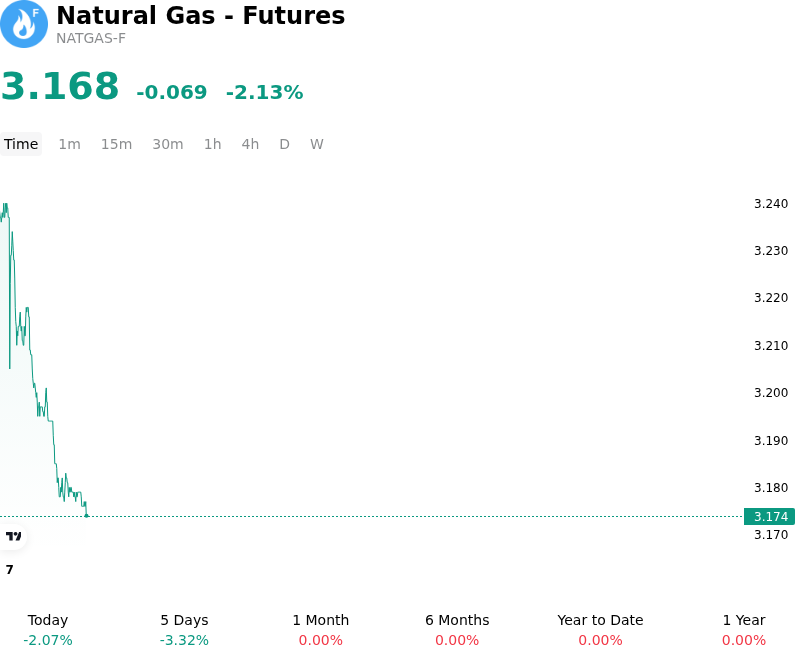The width and height of the screenshot is (800, 660).
Task: Click the 3.174 current price label
Action: pos(770,517)
